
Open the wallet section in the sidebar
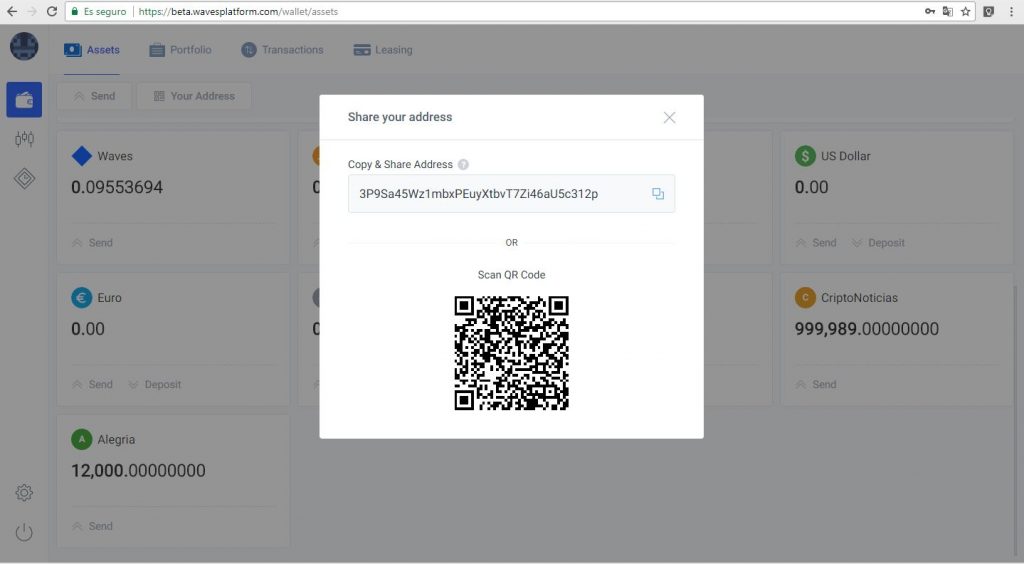pos(24,100)
